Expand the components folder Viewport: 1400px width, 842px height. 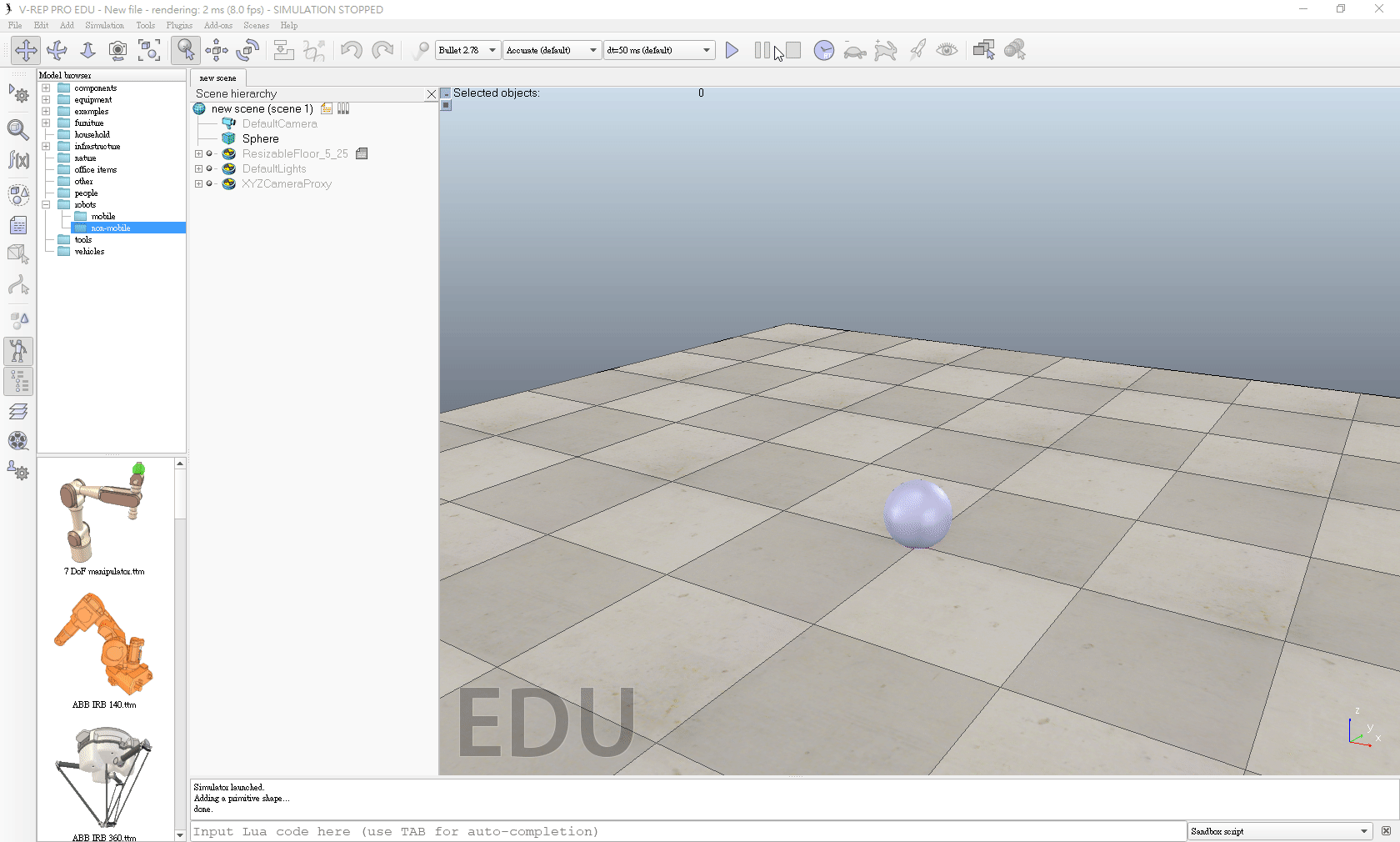pyautogui.click(x=46, y=88)
